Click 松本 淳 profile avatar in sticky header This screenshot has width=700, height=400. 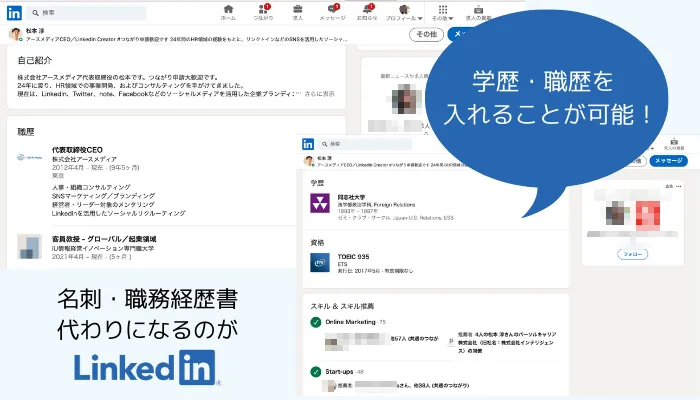[x=16, y=34]
